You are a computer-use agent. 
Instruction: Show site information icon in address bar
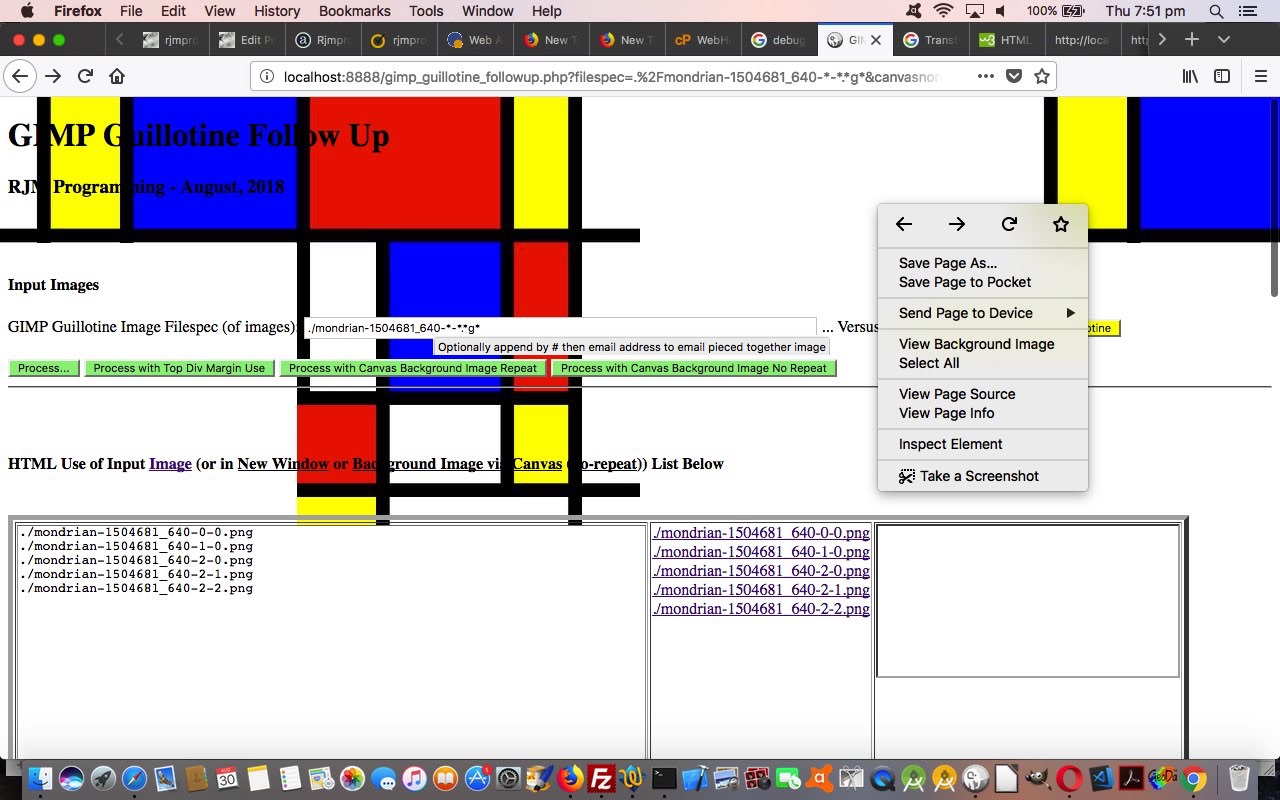(267, 76)
